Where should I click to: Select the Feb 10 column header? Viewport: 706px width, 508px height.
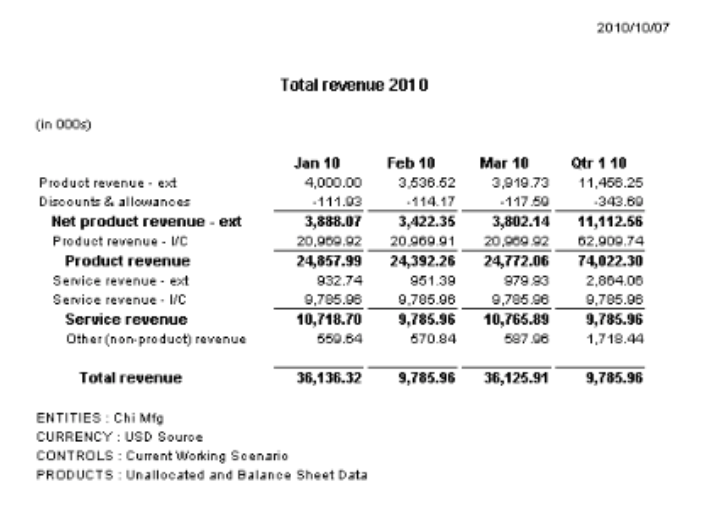[407, 164]
